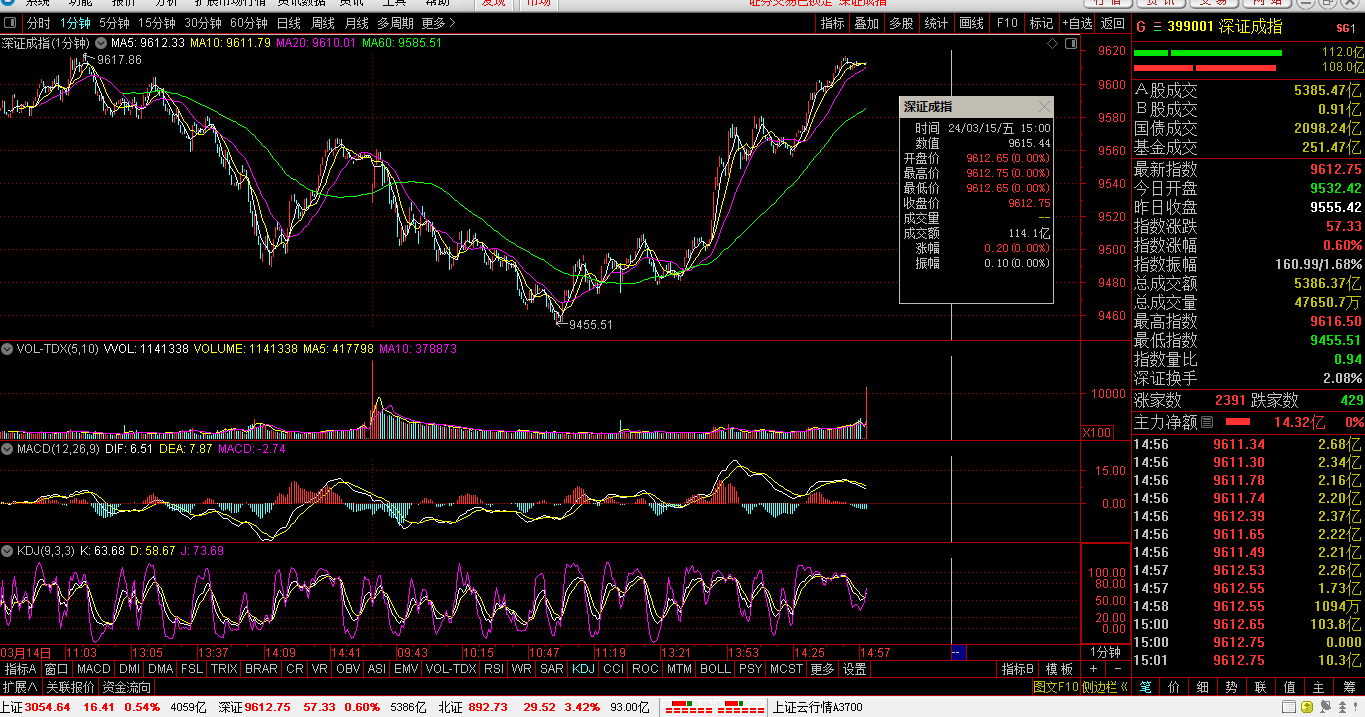Open the 资金流向 tab
Viewport: 1365px width, 717px height.
pos(127,687)
